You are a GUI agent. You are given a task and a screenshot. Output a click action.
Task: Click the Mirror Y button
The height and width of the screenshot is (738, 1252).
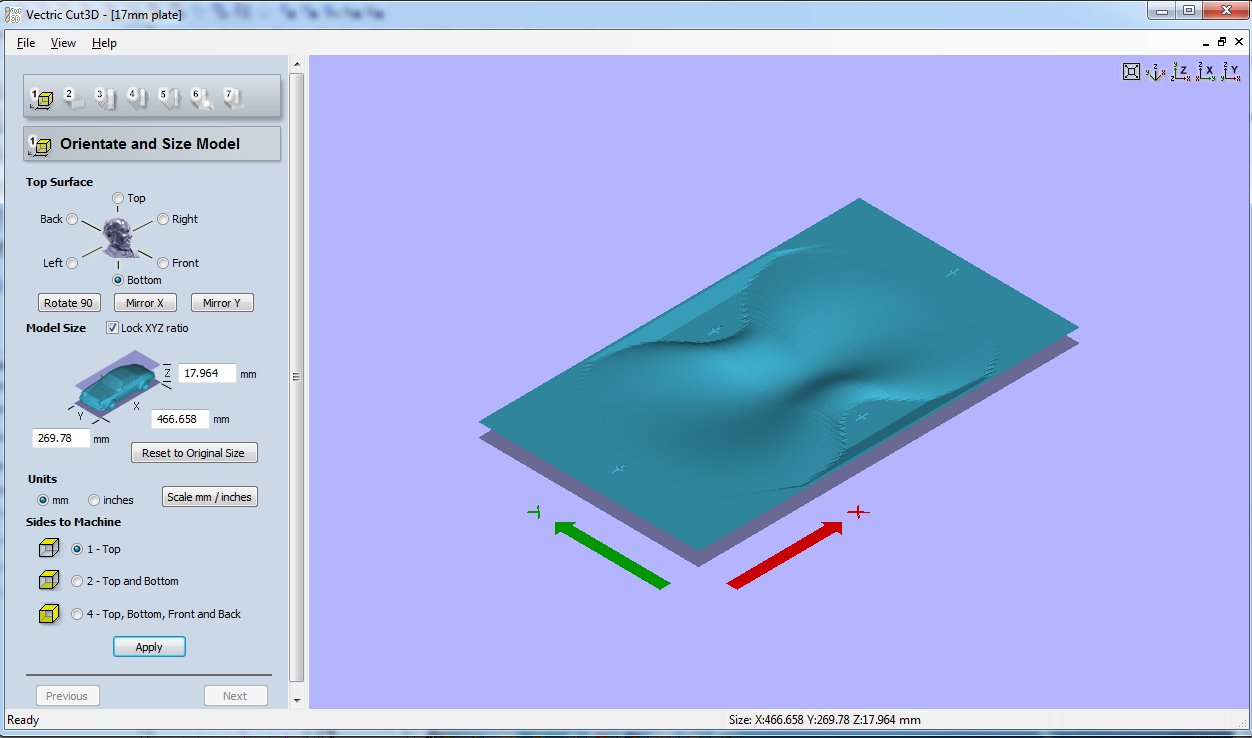click(222, 303)
